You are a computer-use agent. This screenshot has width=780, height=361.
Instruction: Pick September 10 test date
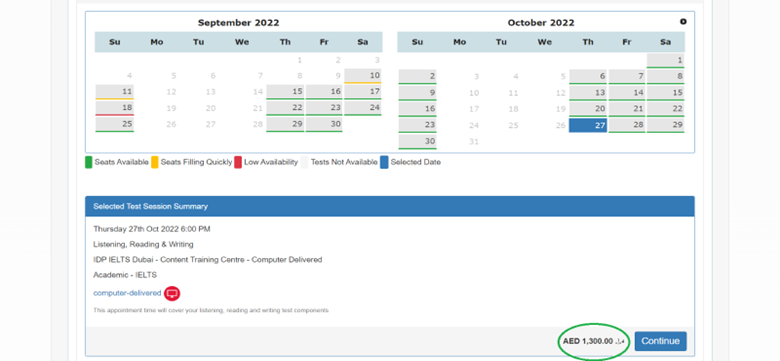363,76
